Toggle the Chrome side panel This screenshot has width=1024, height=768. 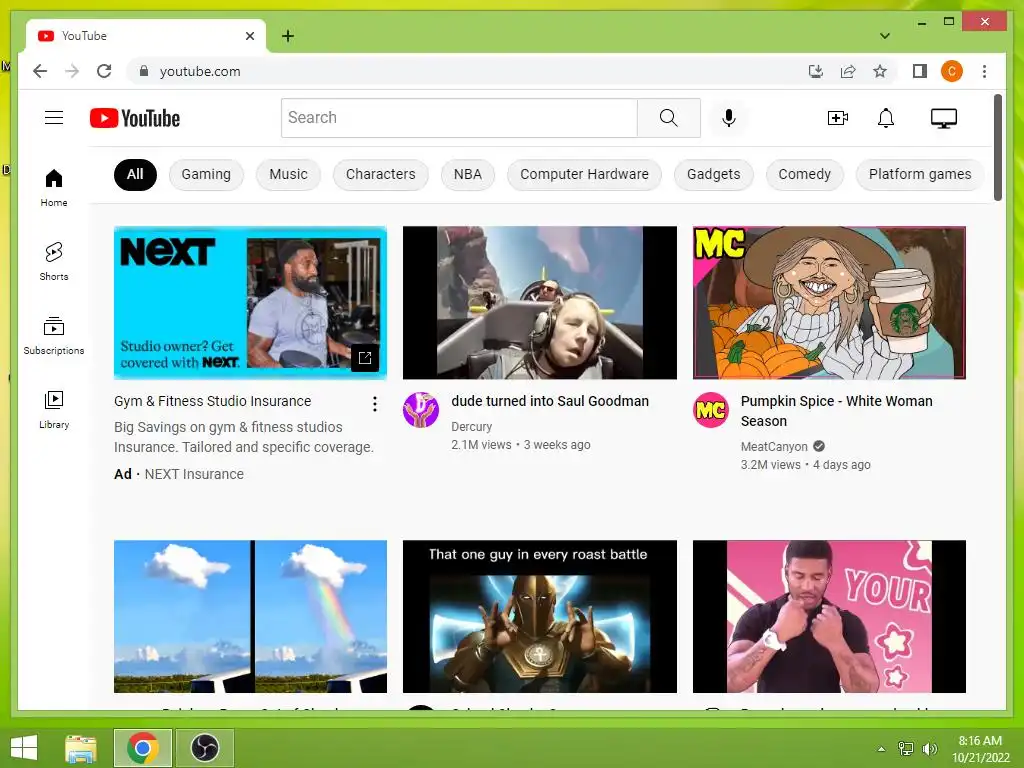(x=920, y=71)
